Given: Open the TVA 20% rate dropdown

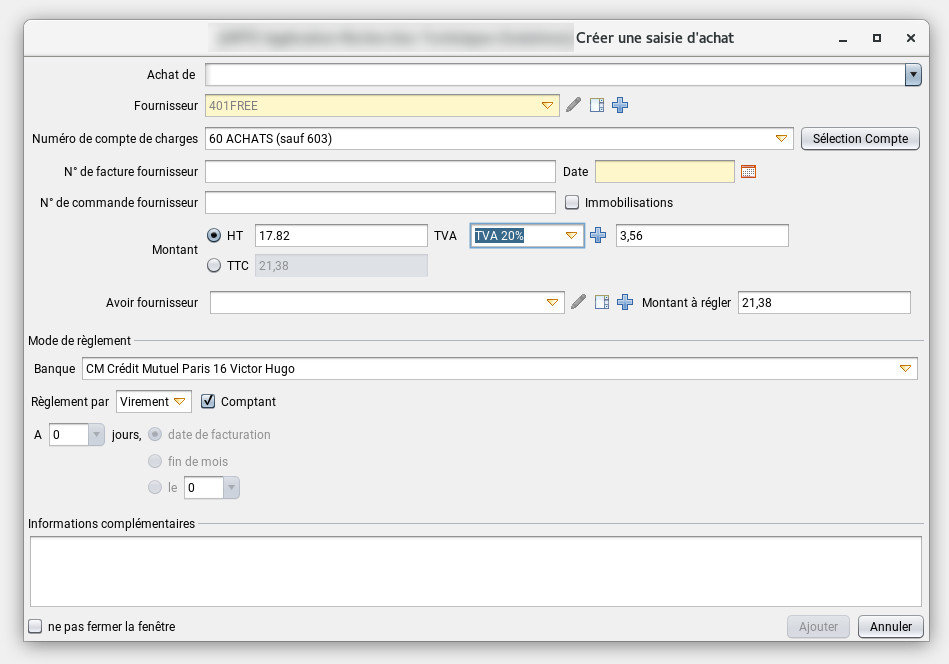Looking at the screenshot, I should point(571,236).
